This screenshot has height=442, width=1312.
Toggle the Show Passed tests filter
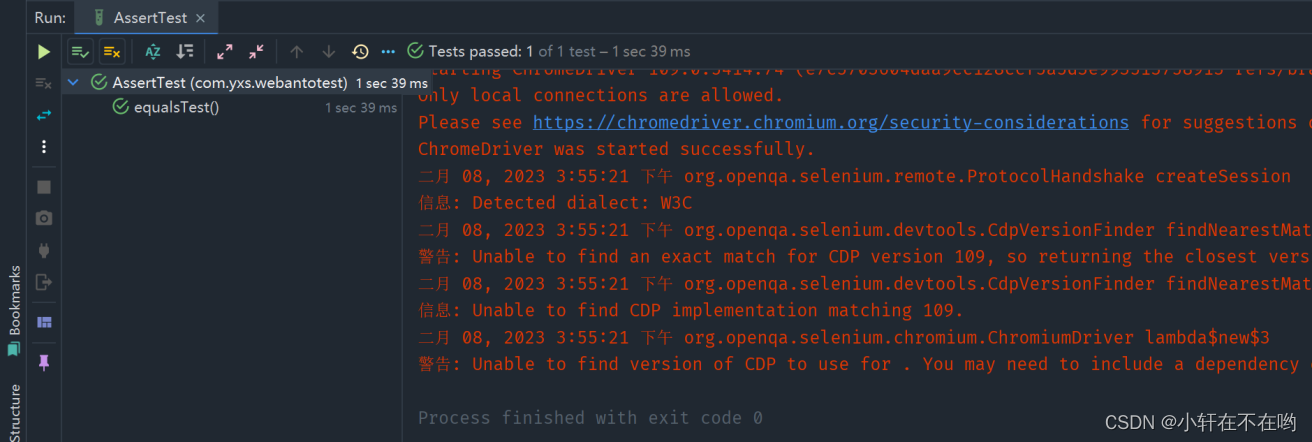tap(80, 51)
